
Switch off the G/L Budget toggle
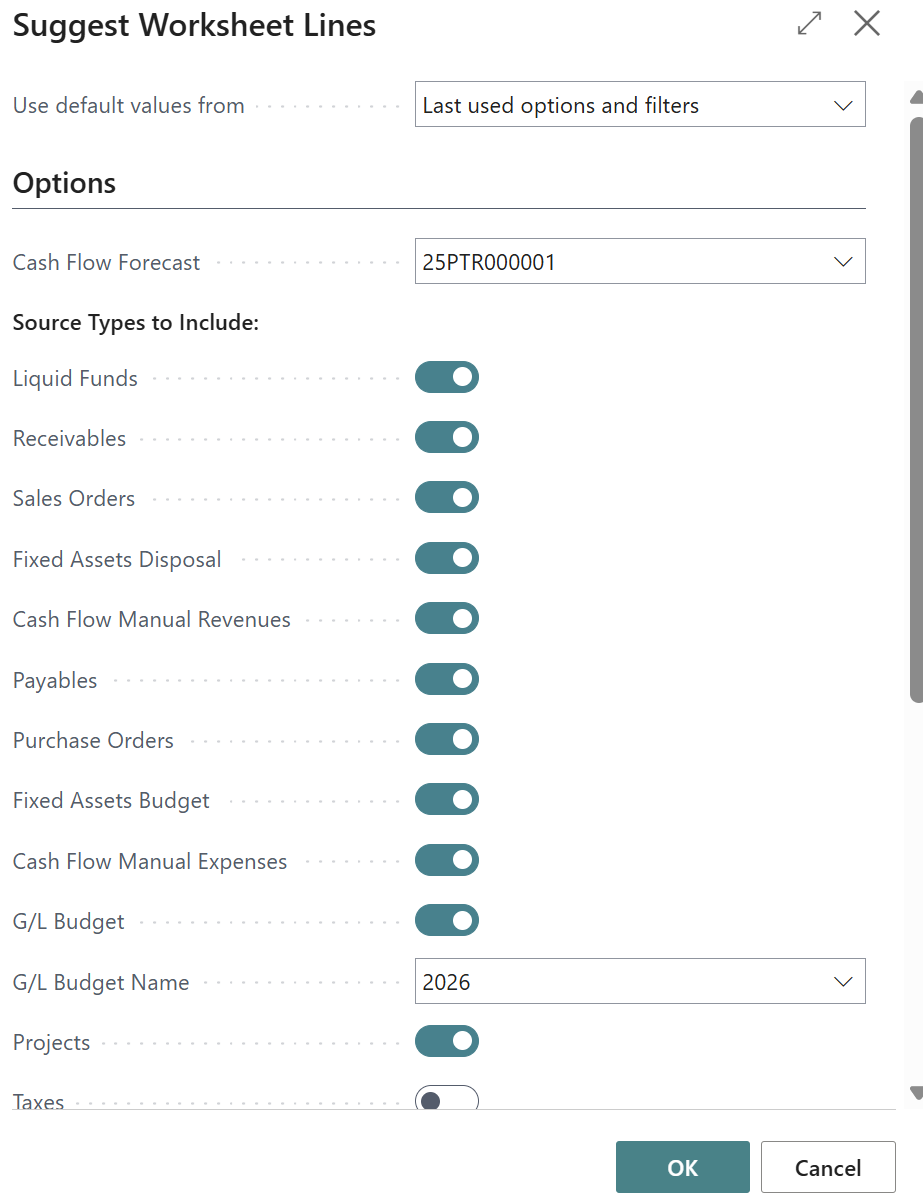447,921
